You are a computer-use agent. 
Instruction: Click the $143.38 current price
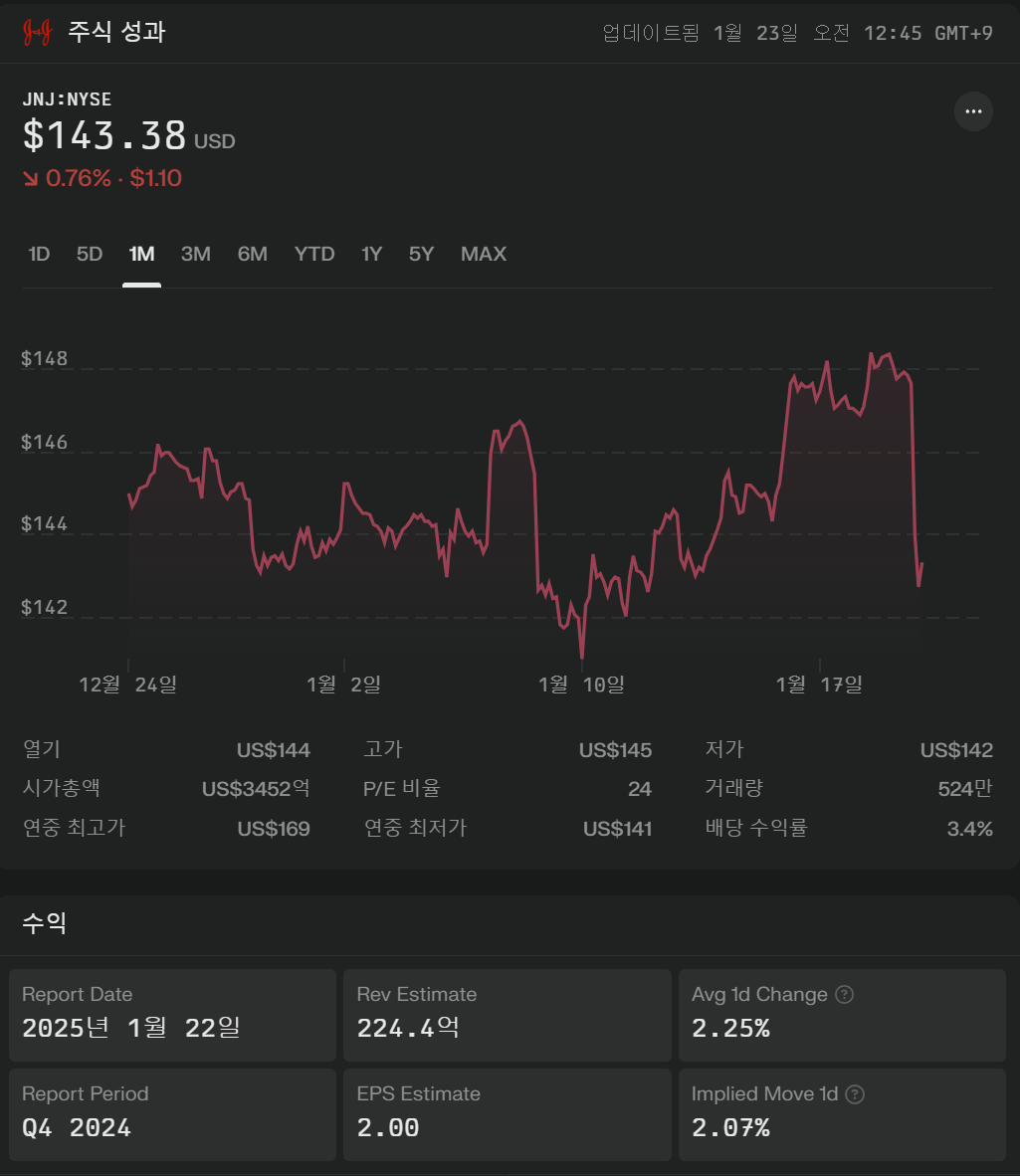point(104,135)
